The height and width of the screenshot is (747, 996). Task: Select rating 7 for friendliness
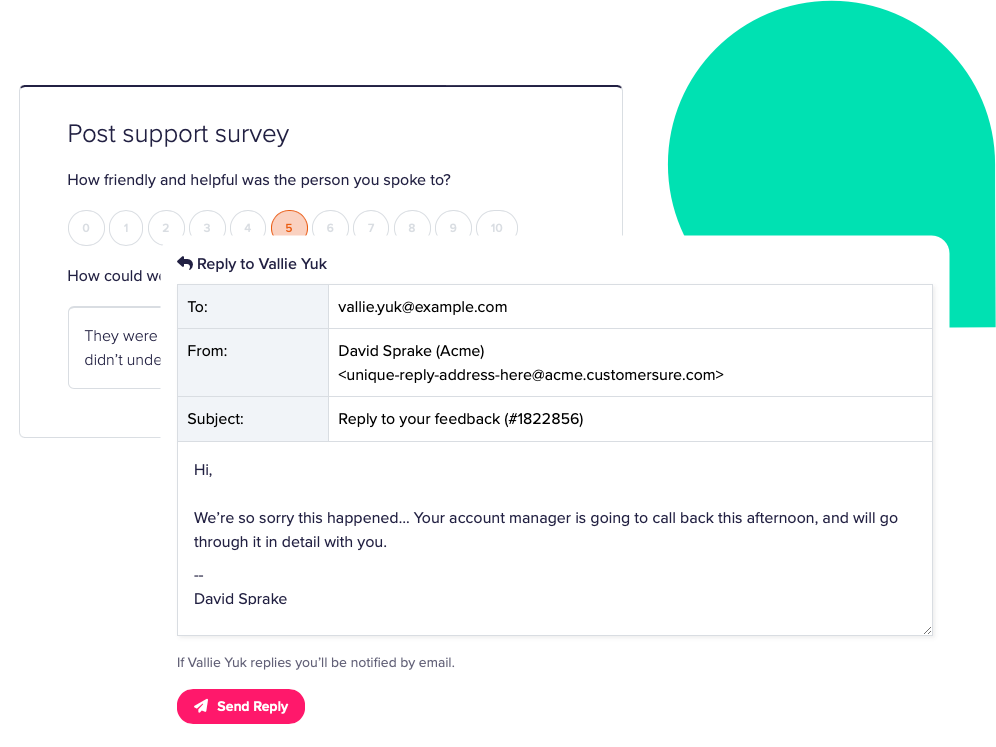pyautogui.click(x=371, y=228)
